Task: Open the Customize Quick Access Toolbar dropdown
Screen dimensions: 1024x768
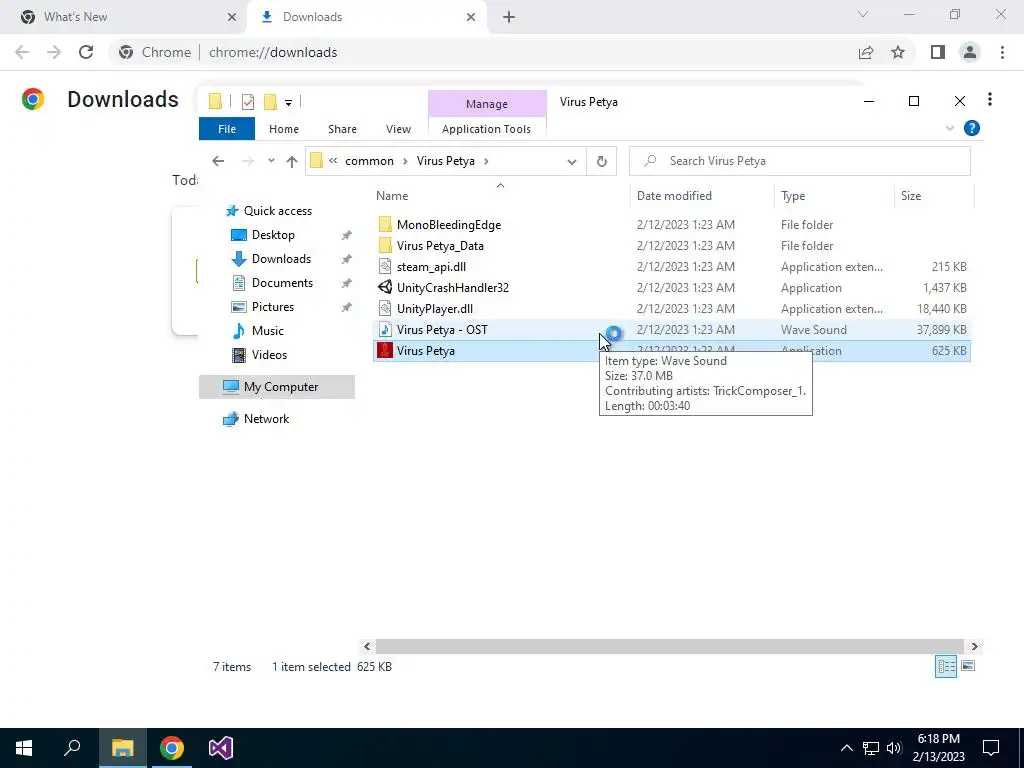Action: (x=288, y=102)
